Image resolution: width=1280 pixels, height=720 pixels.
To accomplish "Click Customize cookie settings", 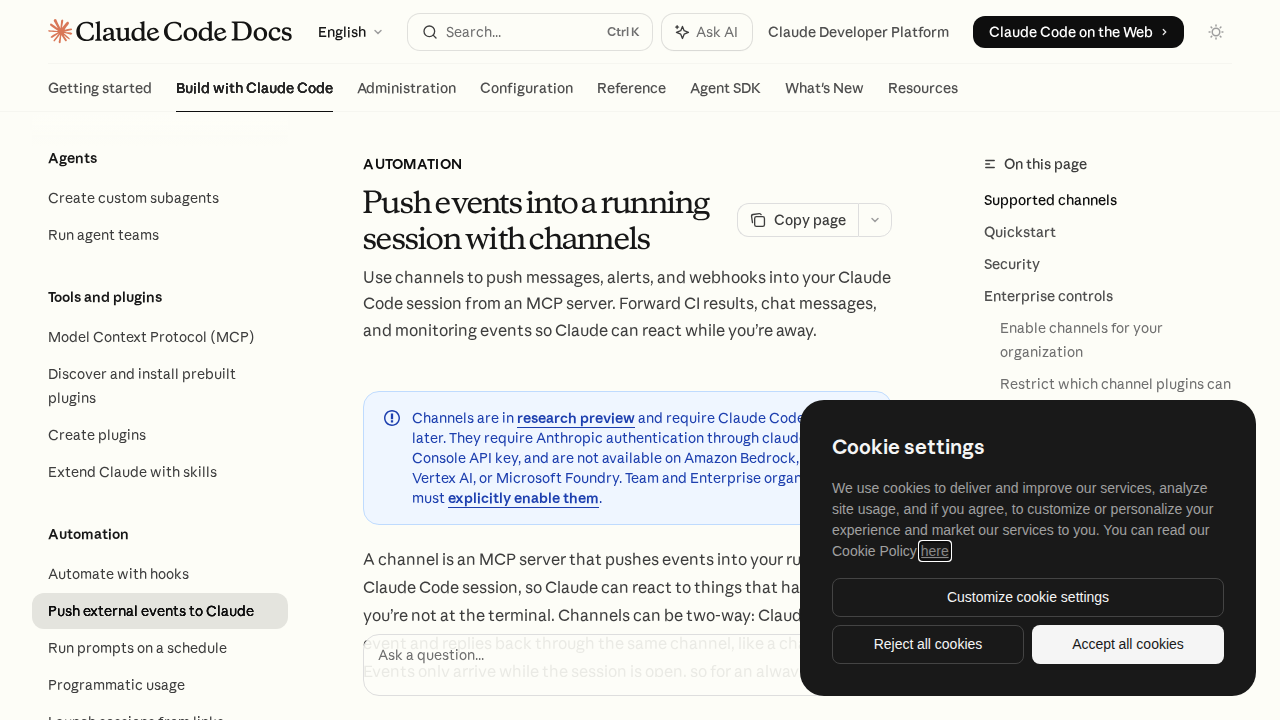I will tap(1028, 597).
